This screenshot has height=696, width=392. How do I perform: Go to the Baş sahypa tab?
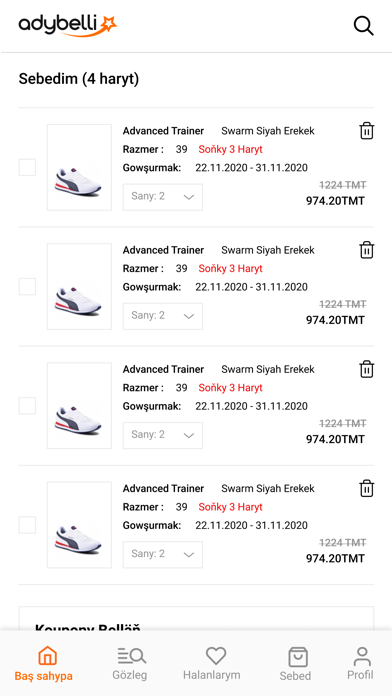click(x=44, y=664)
